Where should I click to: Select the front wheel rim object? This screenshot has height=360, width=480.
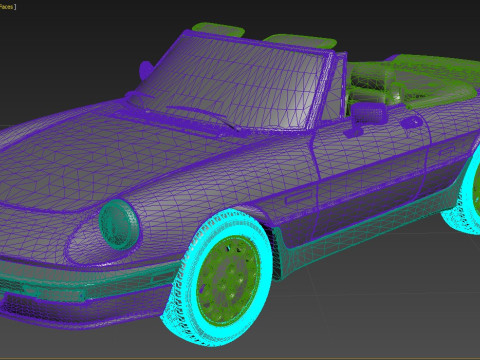(228, 281)
